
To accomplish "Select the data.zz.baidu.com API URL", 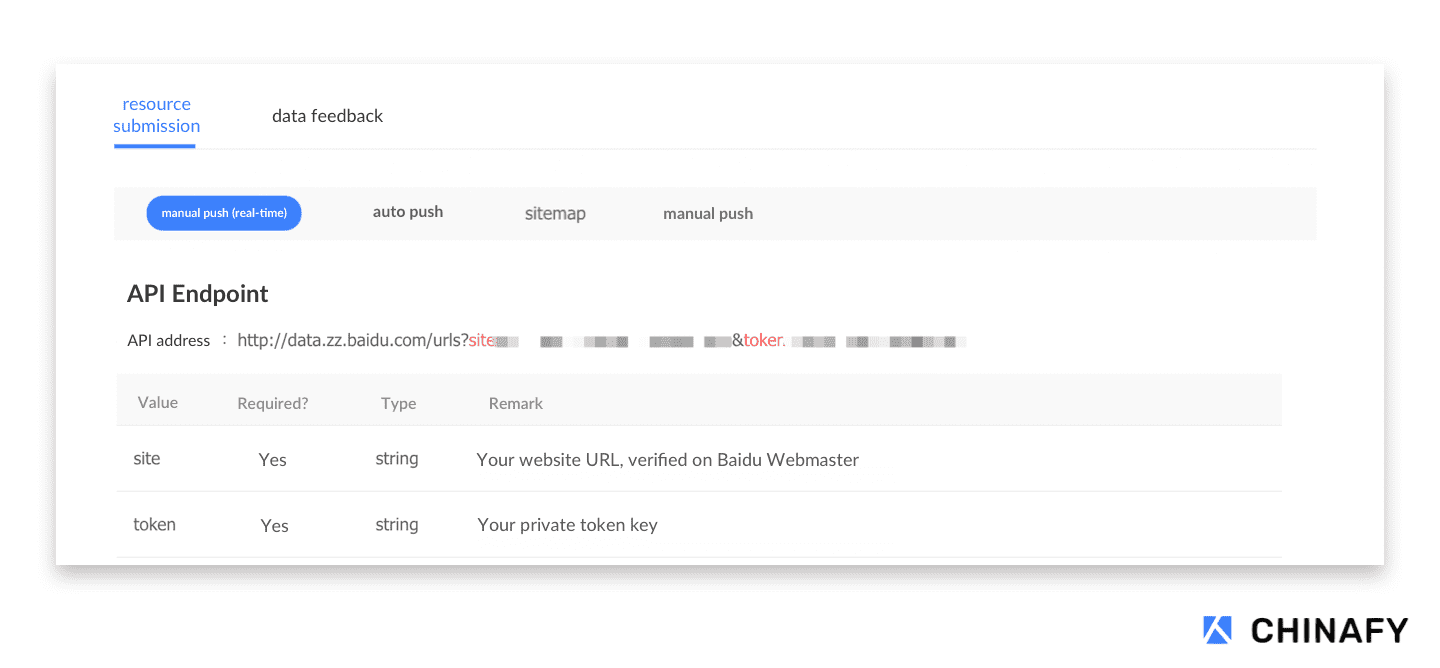I will tap(601, 340).
